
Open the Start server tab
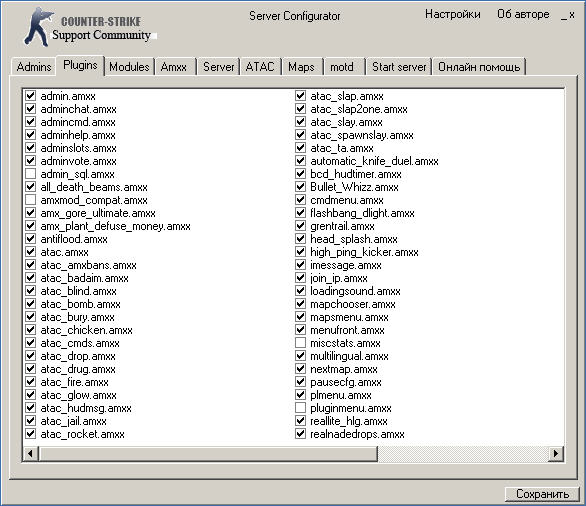[399, 67]
